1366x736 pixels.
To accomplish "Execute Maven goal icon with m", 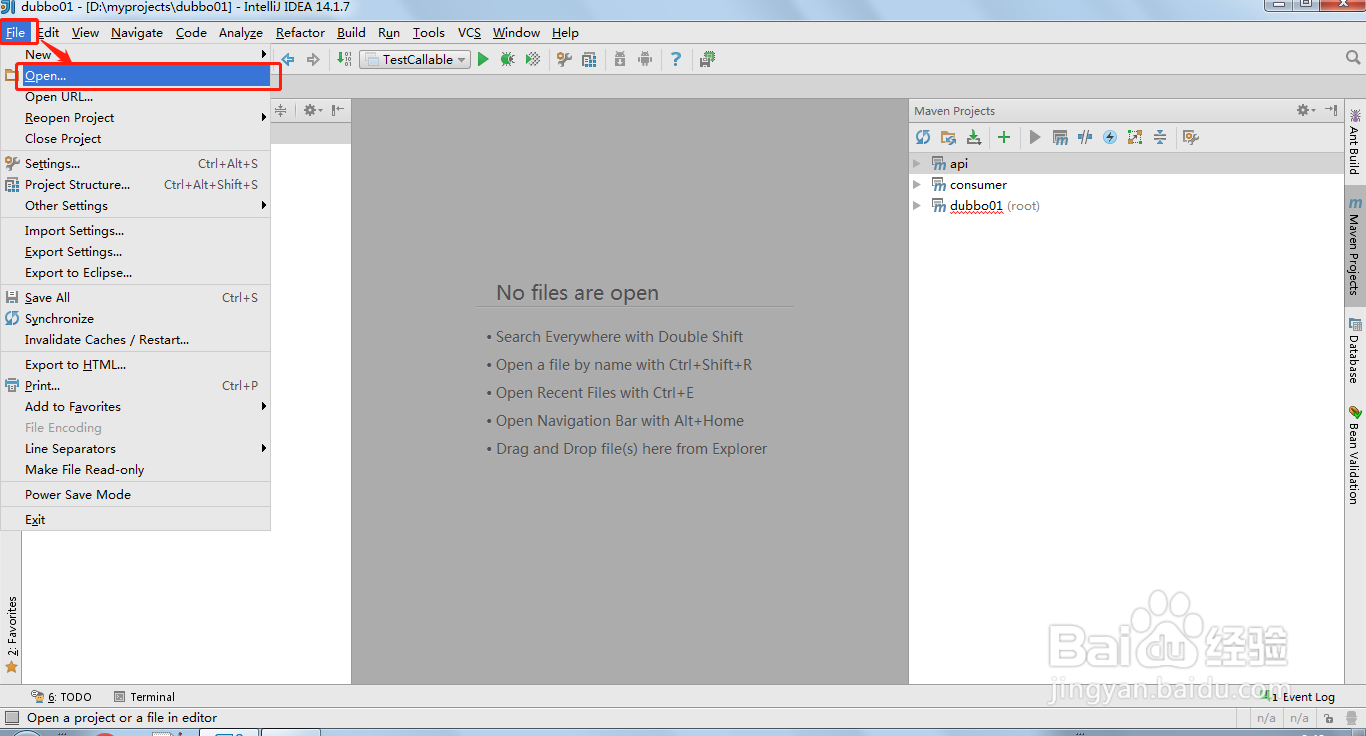I will 1060,137.
